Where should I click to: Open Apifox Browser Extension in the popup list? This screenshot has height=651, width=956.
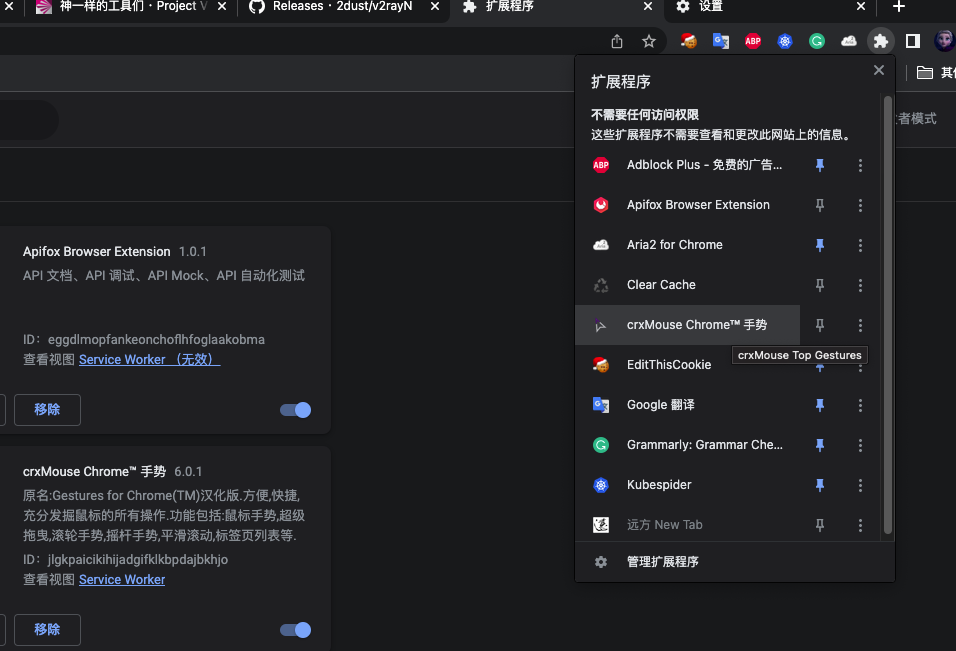(687, 205)
